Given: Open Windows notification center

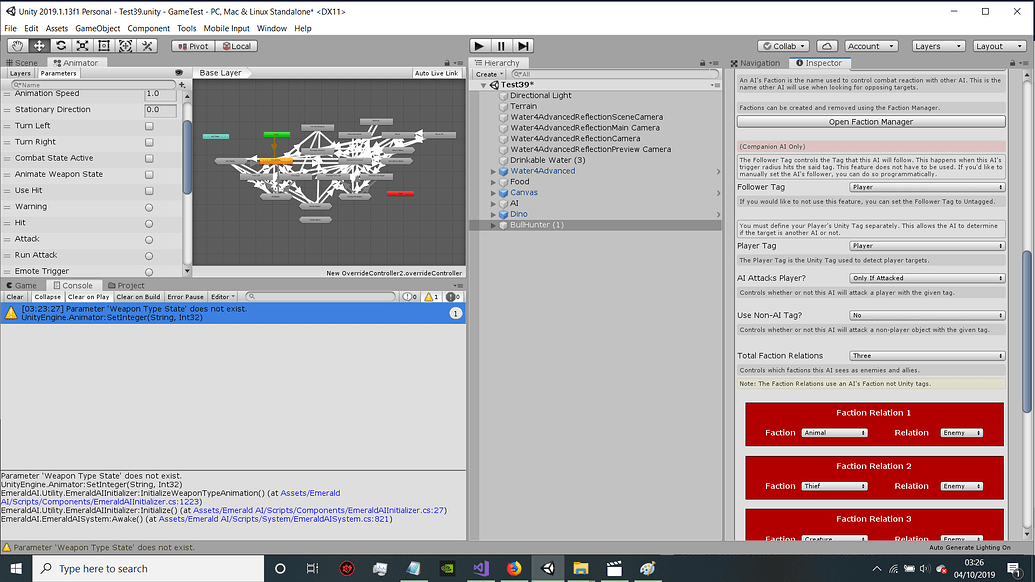Looking at the screenshot, I should (x=1014, y=569).
